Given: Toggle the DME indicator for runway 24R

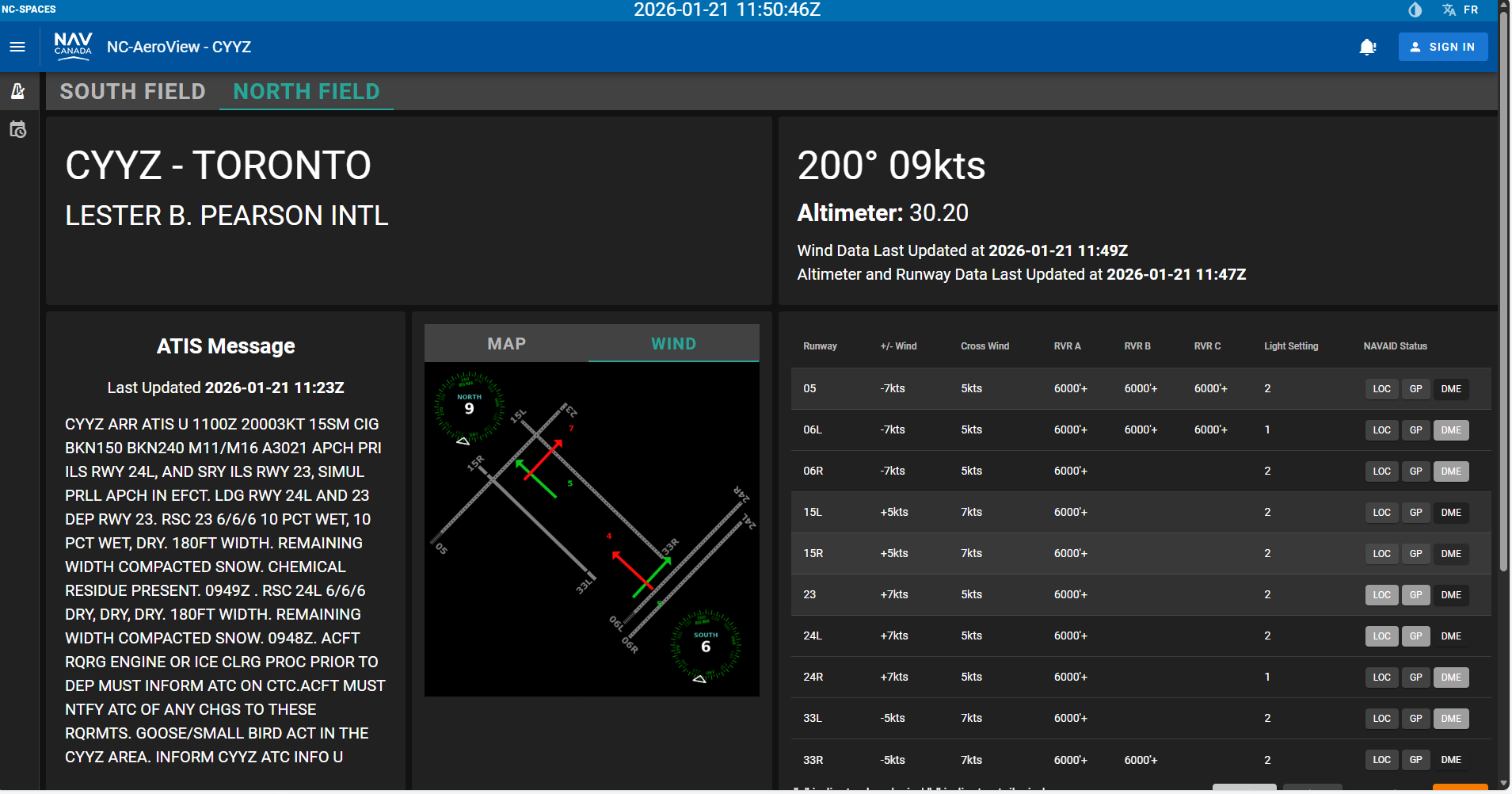Looking at the screenshot, I should tap(1450, 677).
